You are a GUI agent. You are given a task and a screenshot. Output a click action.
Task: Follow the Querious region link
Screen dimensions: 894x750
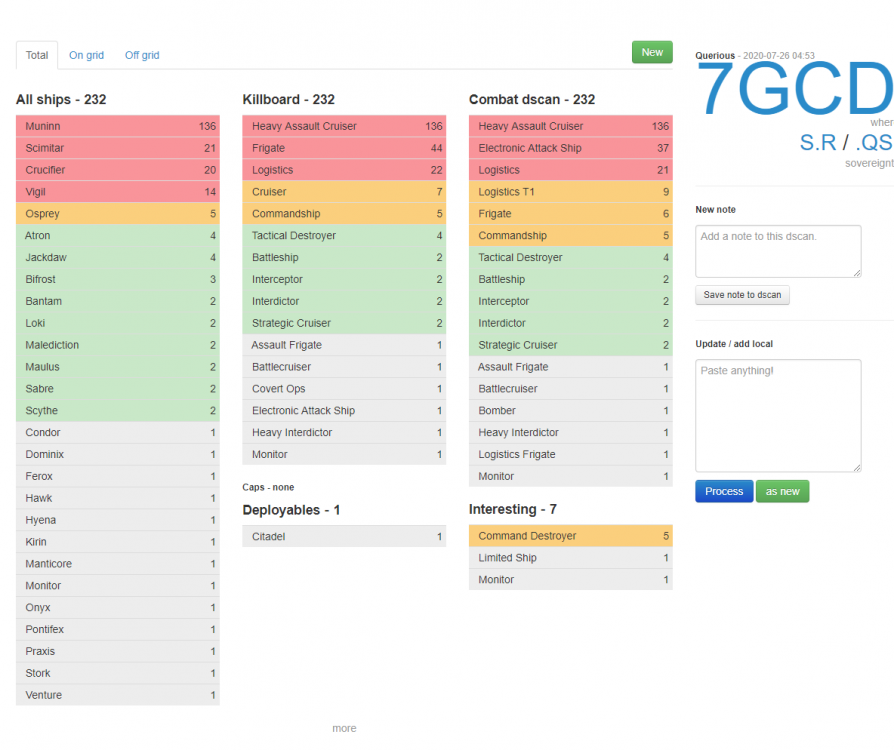(x=715, y=56)
